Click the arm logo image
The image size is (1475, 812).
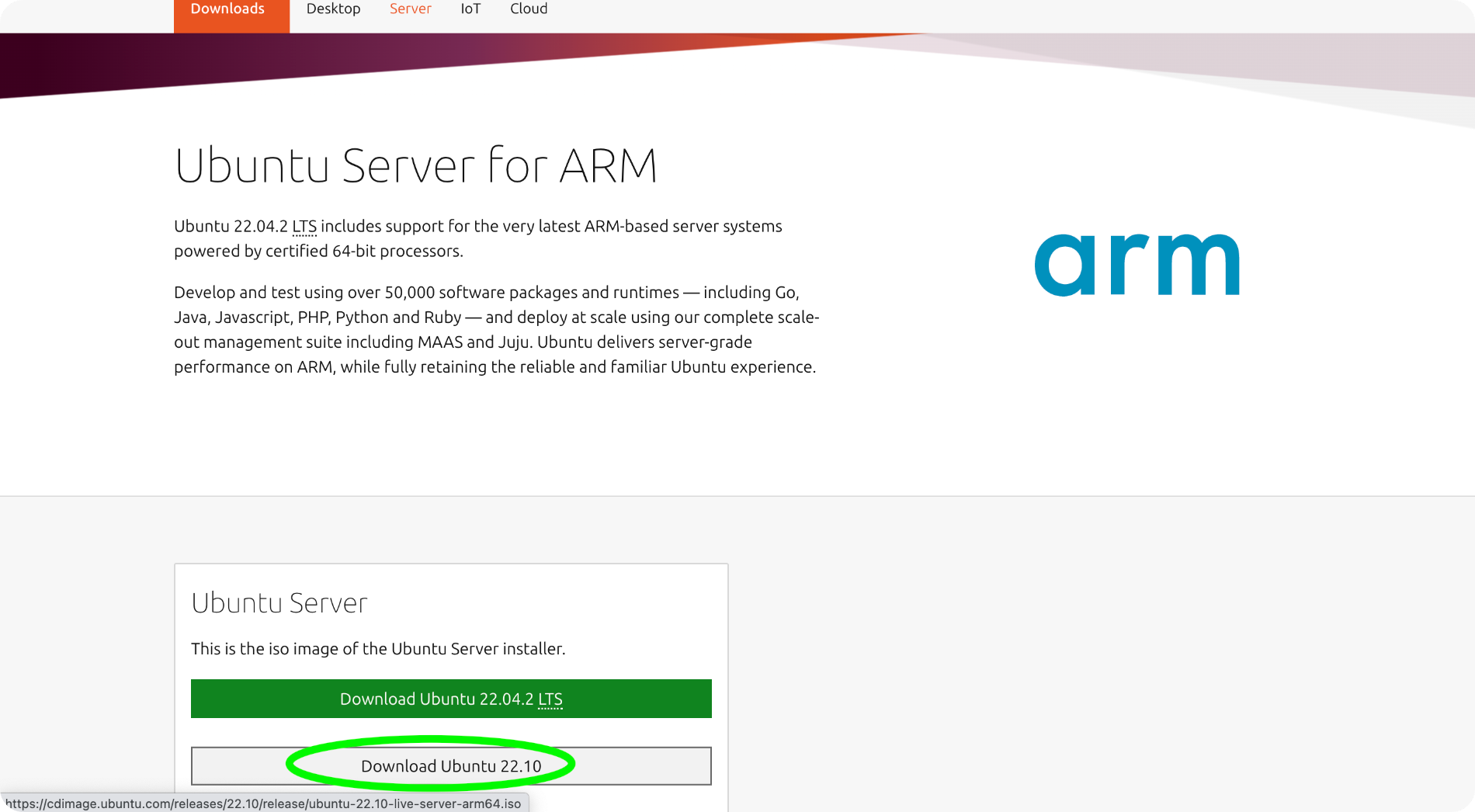[1137, 265]
